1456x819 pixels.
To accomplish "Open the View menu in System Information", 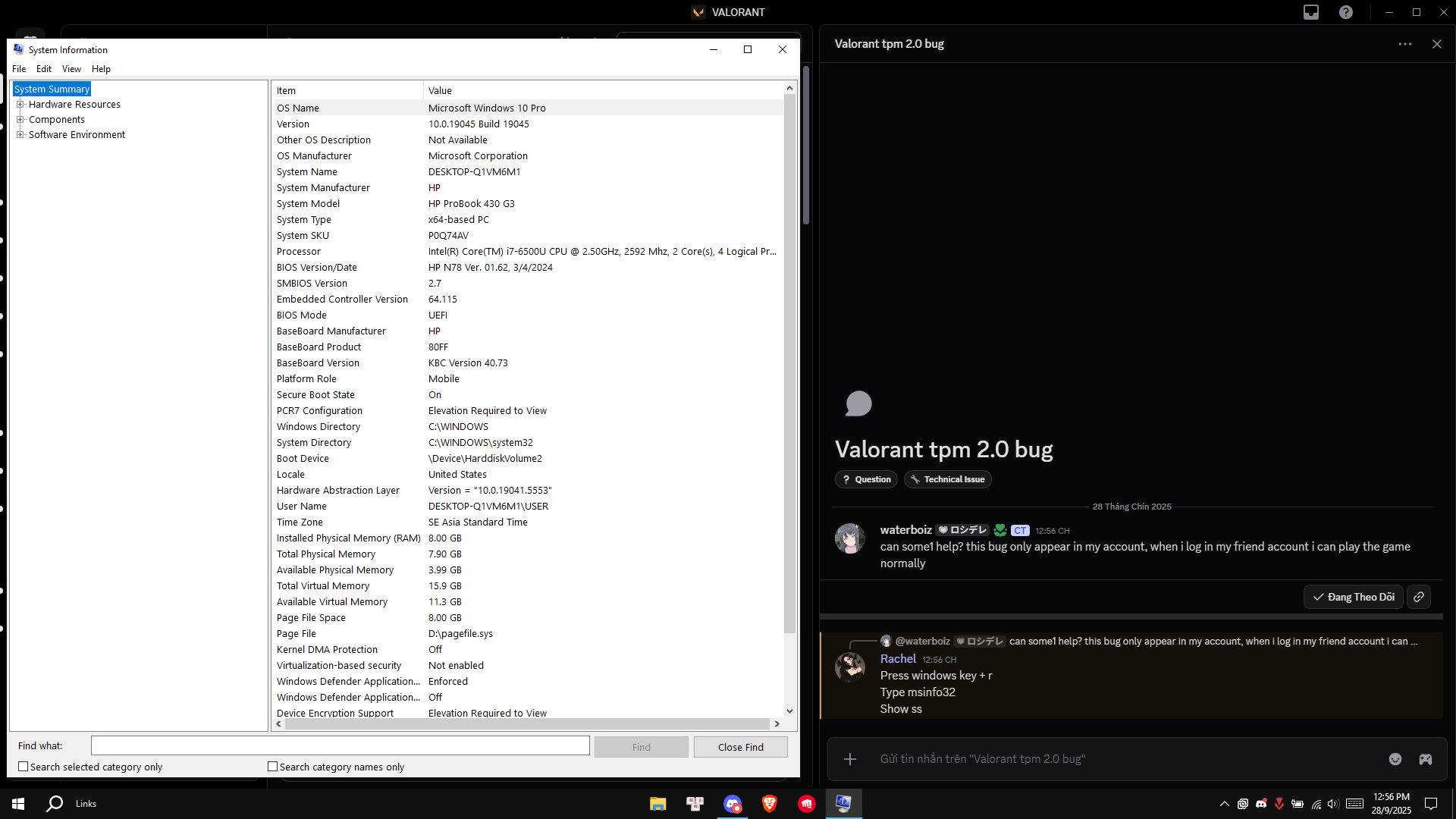I will coord(71,69).
